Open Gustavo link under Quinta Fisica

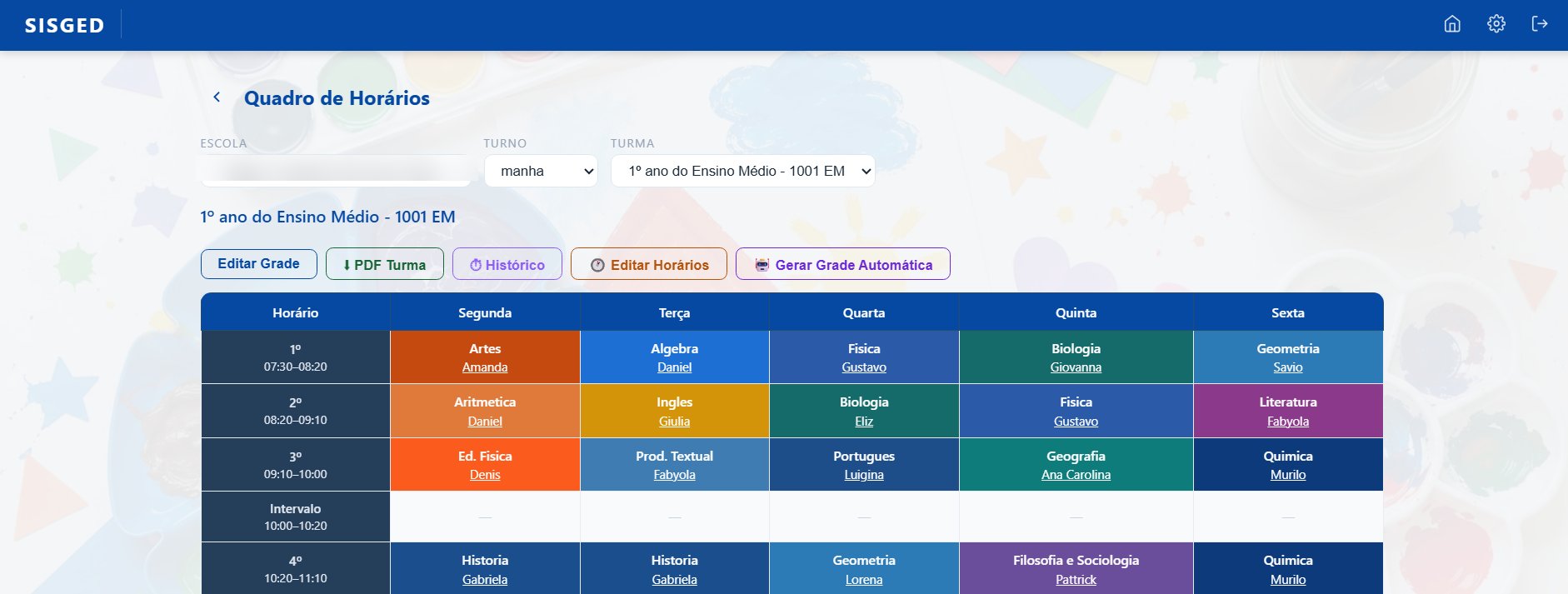[1076, 422]
